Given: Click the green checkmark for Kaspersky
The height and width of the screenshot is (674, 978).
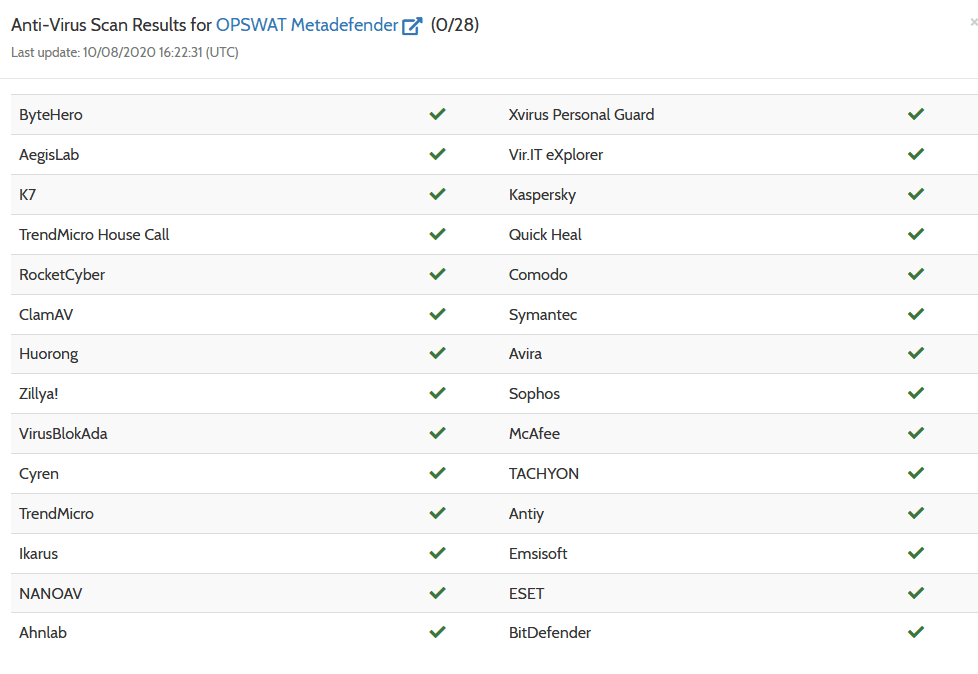Looking at the screenshot, I should [x=916, y=195].
